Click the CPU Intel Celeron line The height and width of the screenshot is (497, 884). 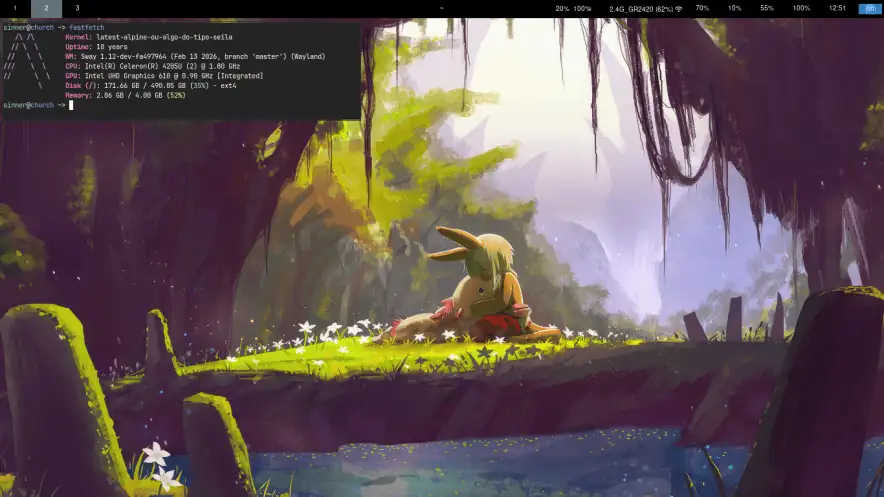click(153, 66)
